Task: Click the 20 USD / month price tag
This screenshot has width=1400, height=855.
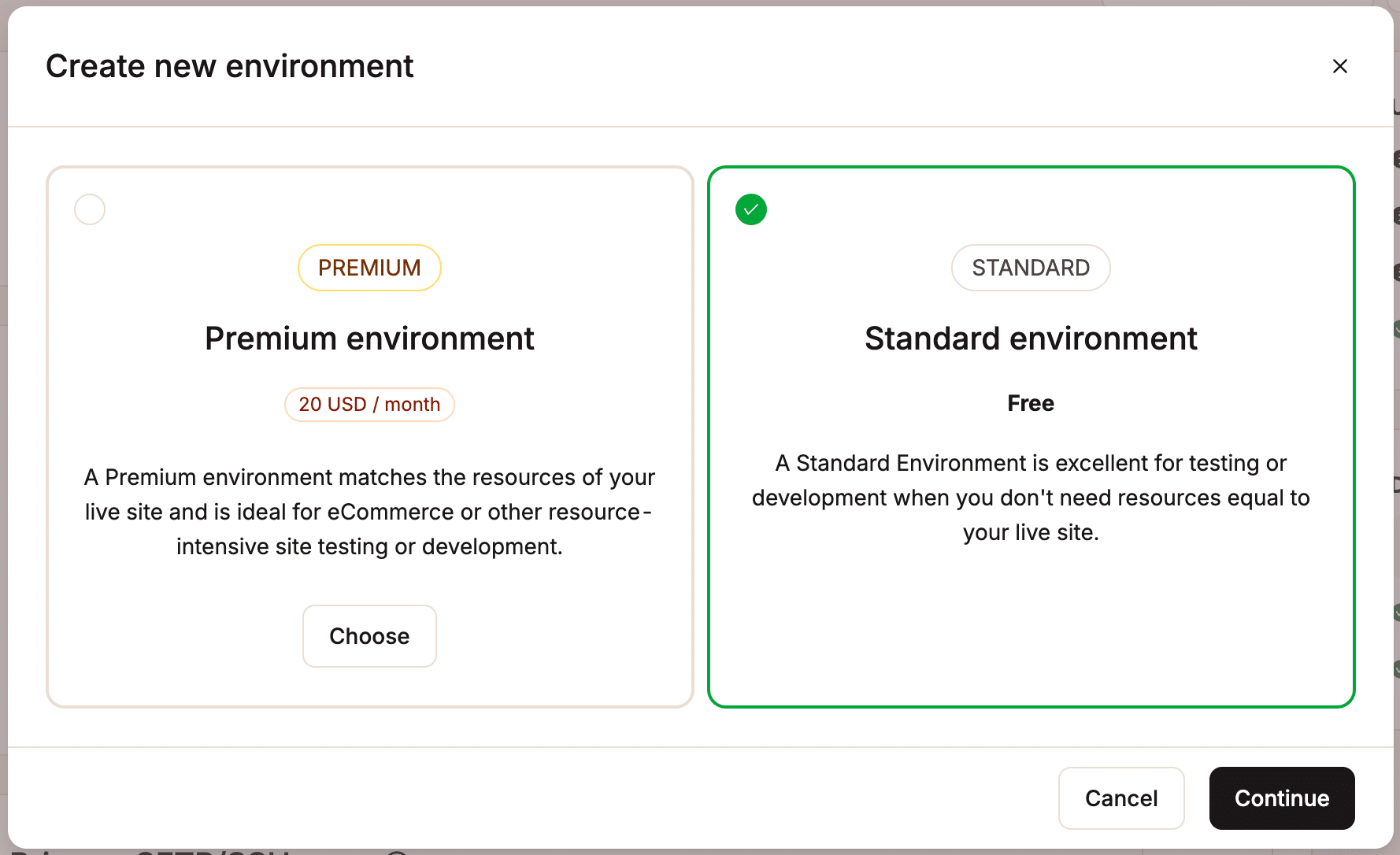Action: 369,404
